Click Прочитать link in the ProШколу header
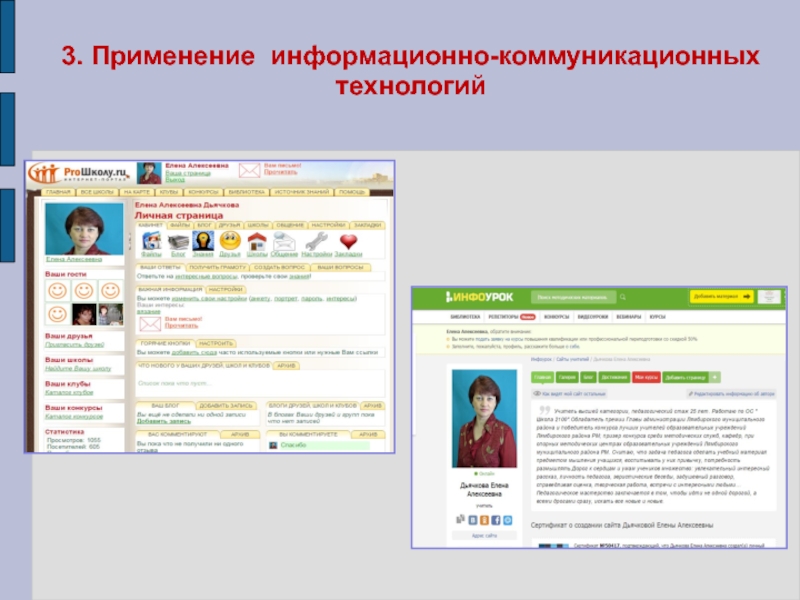800x600 pixels. tap(280, 172)
